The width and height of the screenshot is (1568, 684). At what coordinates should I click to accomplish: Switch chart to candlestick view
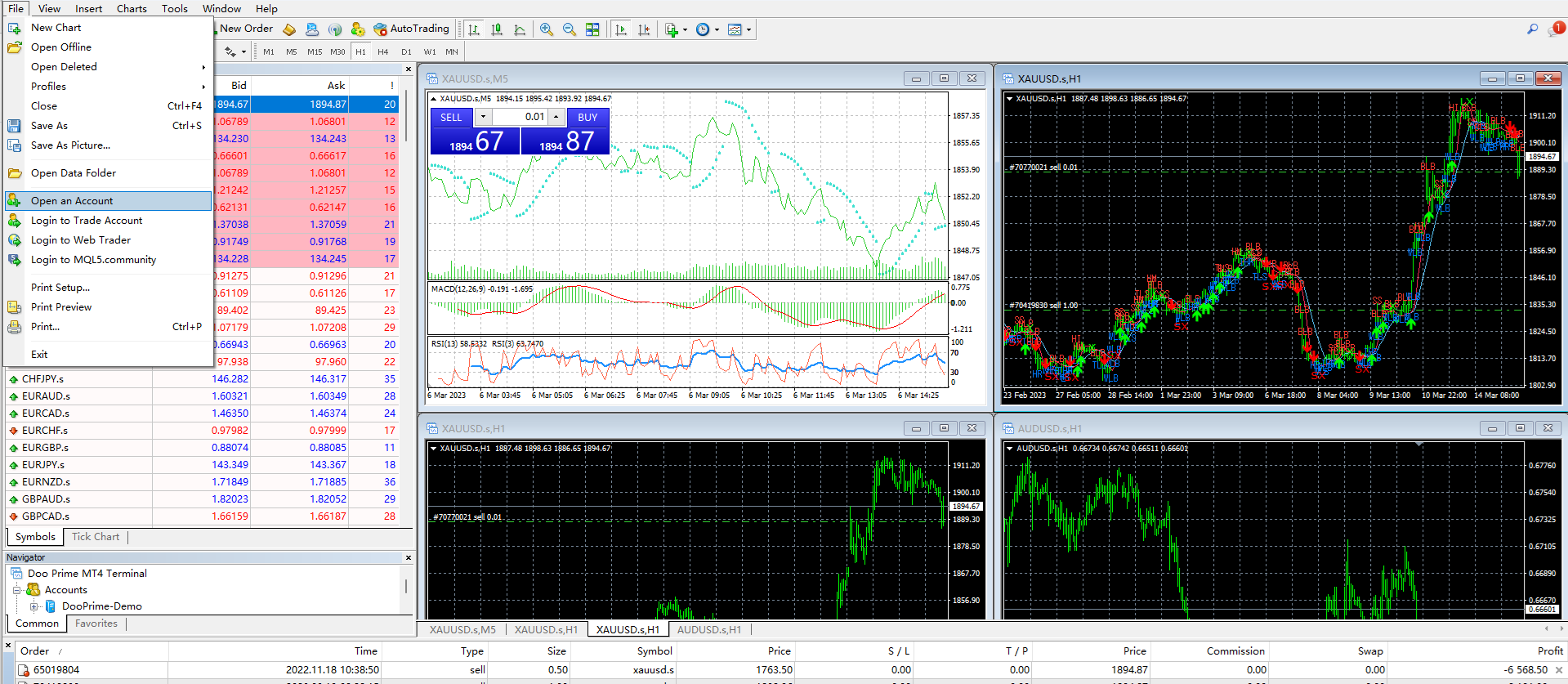tap(497, 29)
